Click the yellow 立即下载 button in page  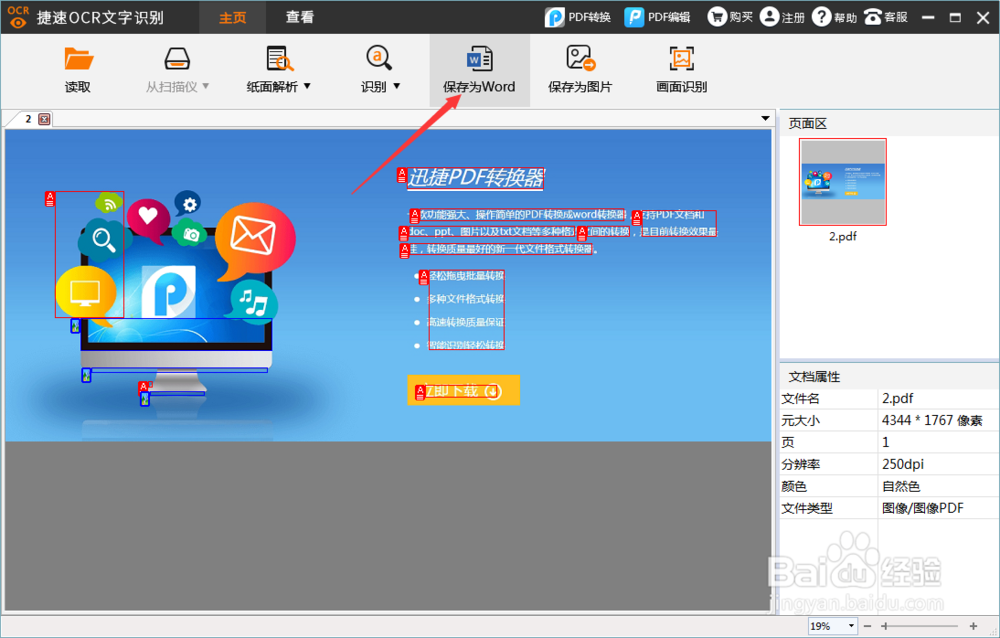click(464, 390)
